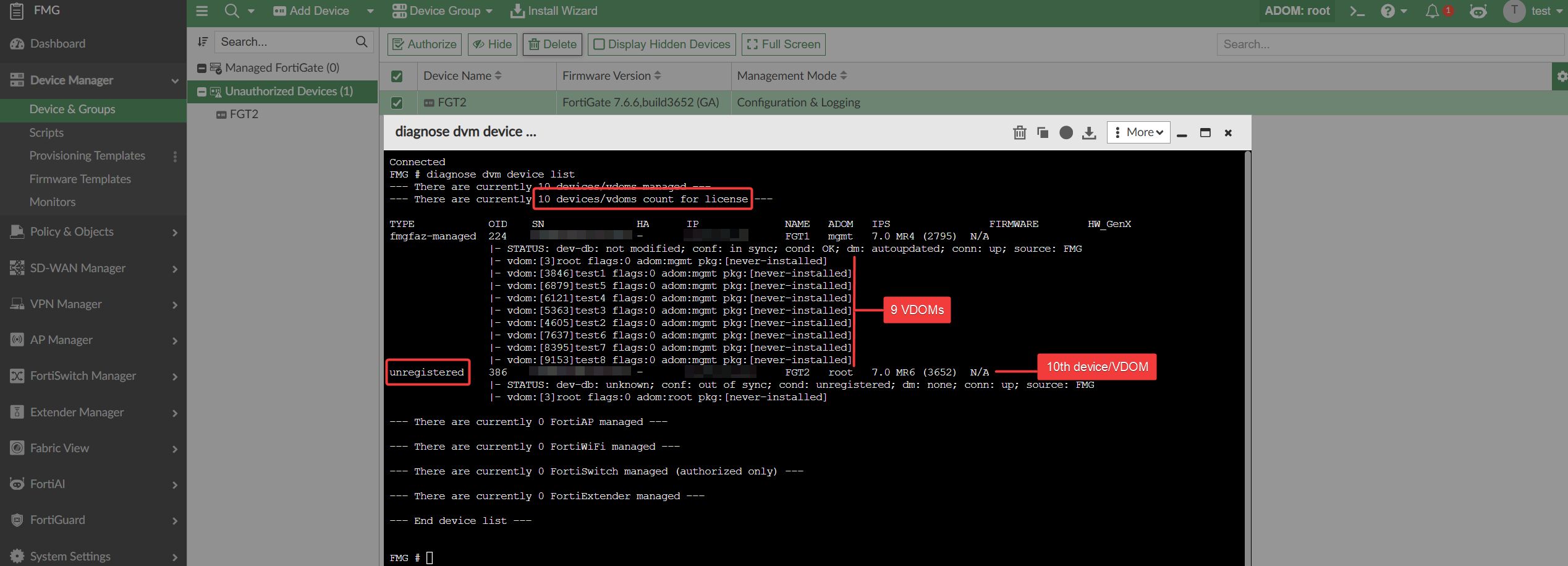
Task: Open Monitors in the sidebar
Action: 53,202
